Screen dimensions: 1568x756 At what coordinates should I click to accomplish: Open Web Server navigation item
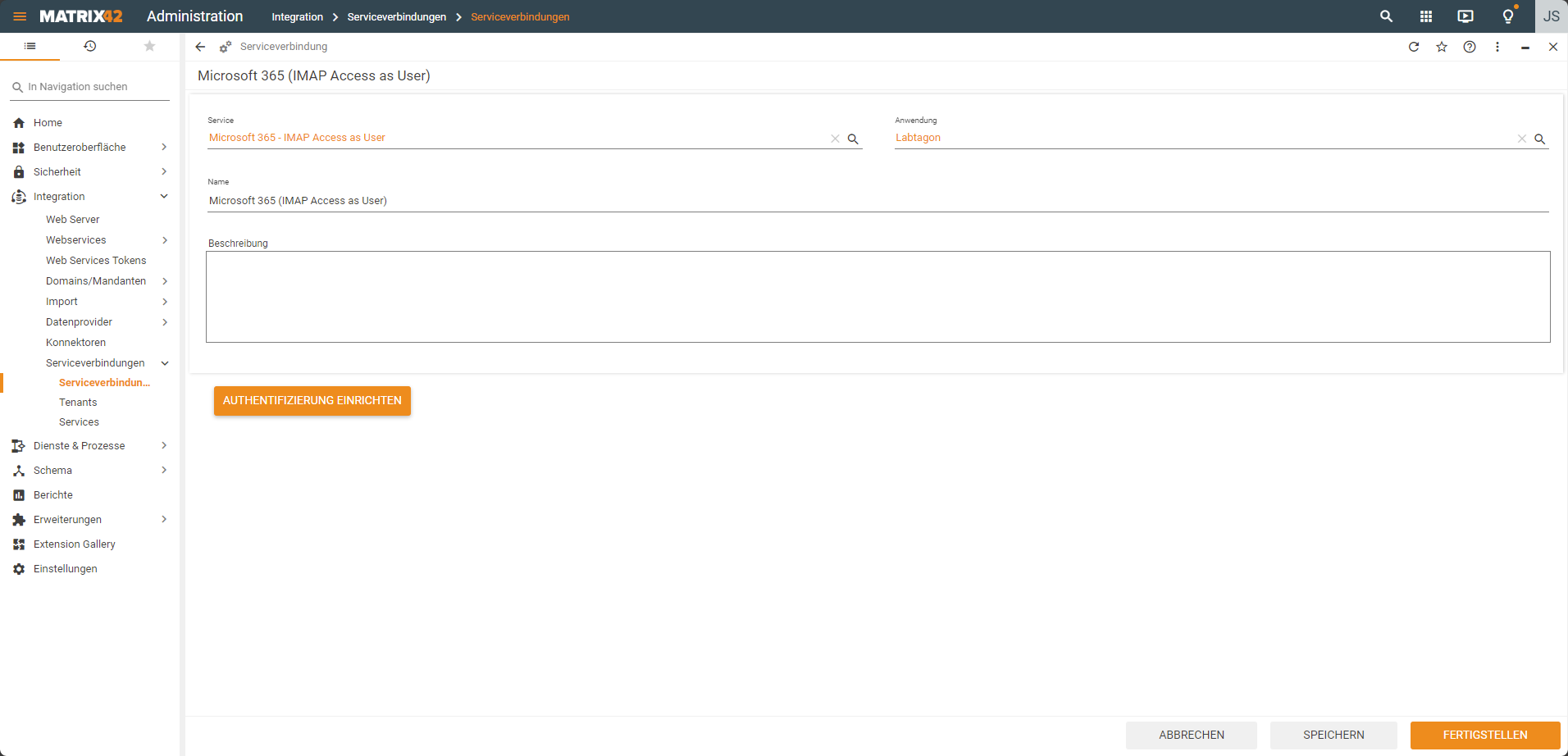click(x=72, y=220)
